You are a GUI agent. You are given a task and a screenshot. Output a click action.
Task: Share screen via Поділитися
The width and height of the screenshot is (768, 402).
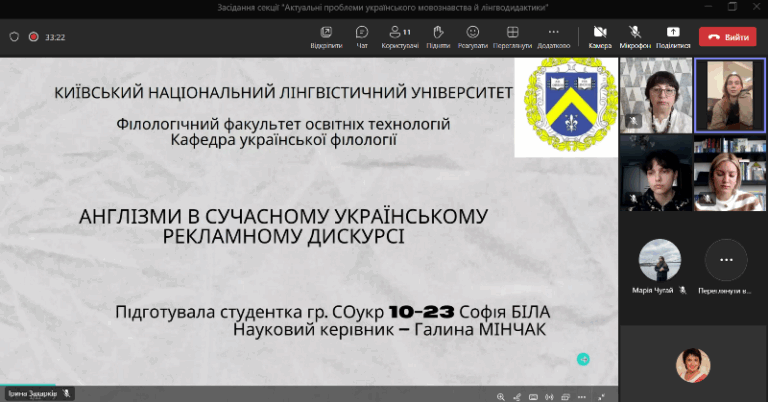[x=673, y=37]
